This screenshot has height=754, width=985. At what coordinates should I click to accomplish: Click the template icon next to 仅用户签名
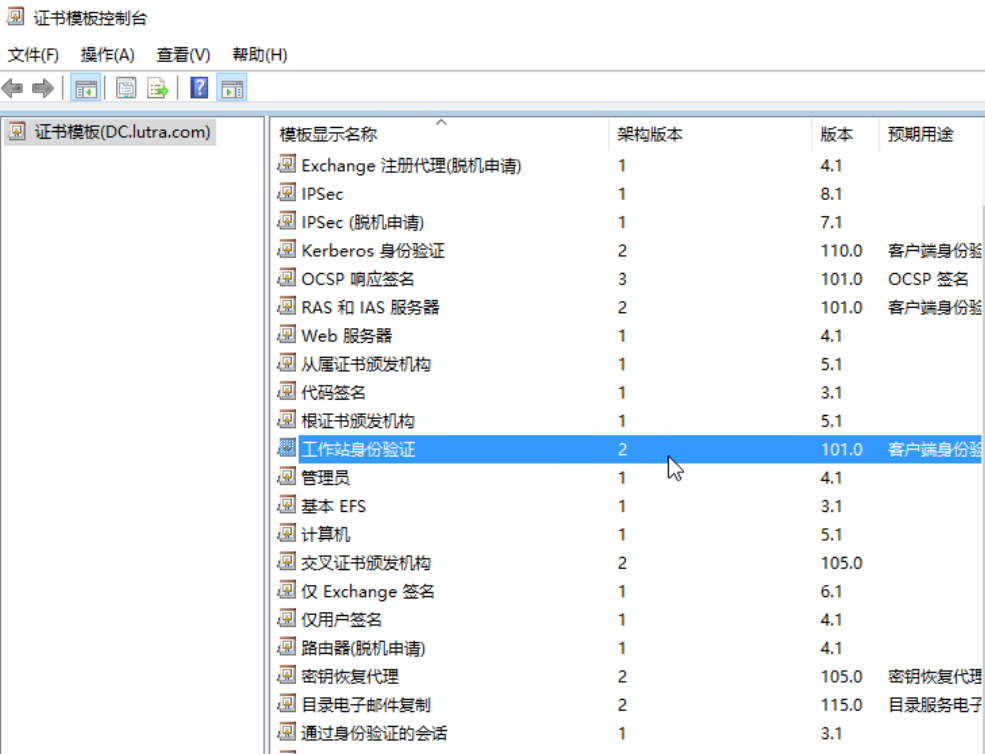286,619
